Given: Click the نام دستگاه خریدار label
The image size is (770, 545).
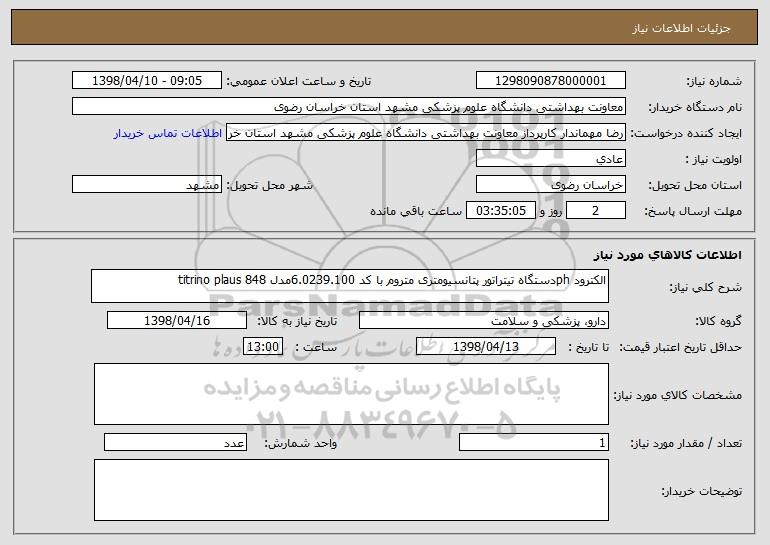Looking at the screenshot, I should 695,108.
